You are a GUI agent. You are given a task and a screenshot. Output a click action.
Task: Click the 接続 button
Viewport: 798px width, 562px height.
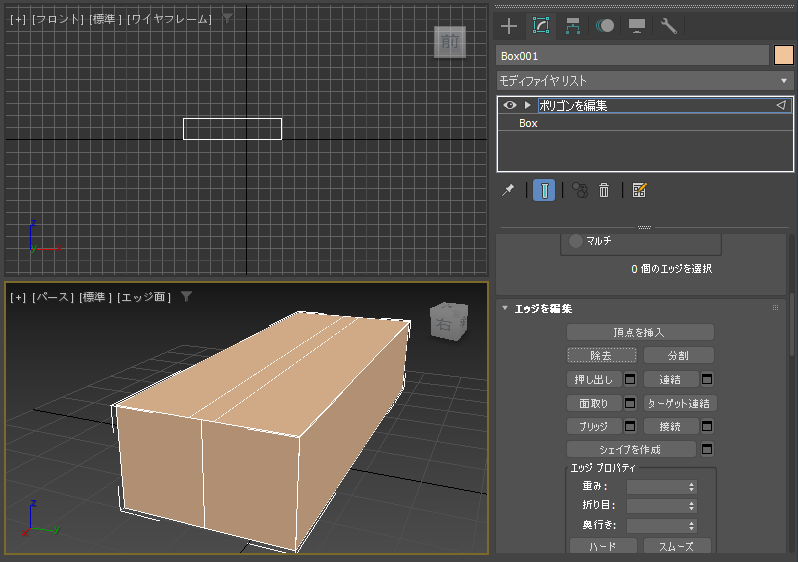coord(671,426)
